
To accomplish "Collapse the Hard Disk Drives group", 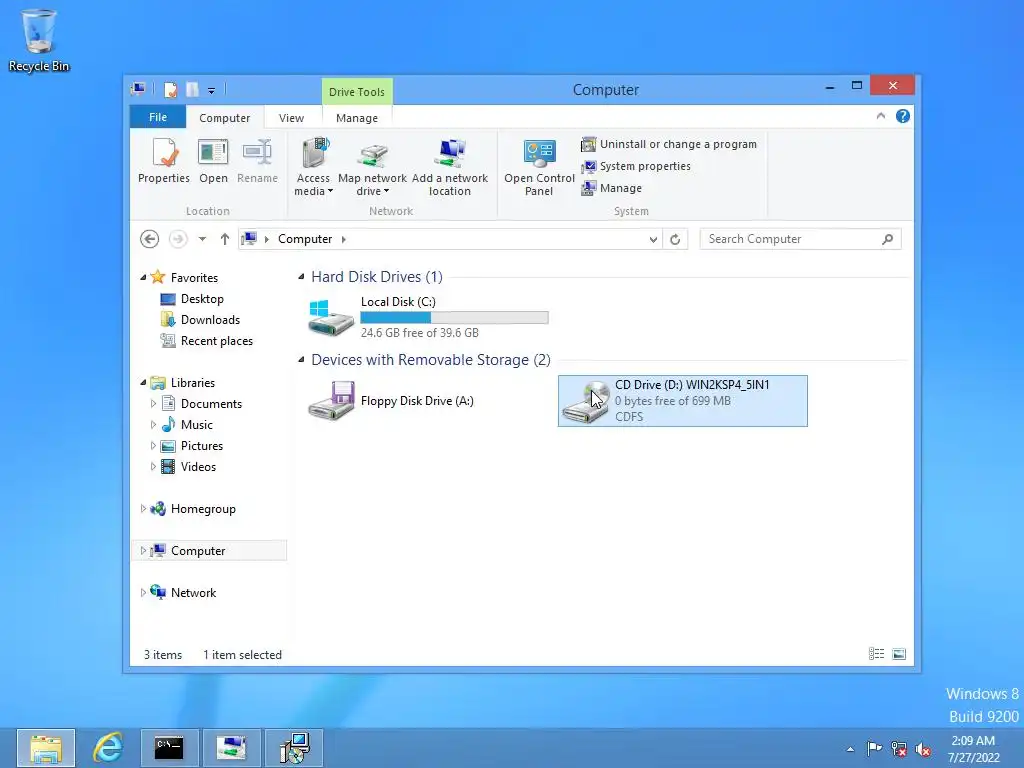I will (301, 277).
